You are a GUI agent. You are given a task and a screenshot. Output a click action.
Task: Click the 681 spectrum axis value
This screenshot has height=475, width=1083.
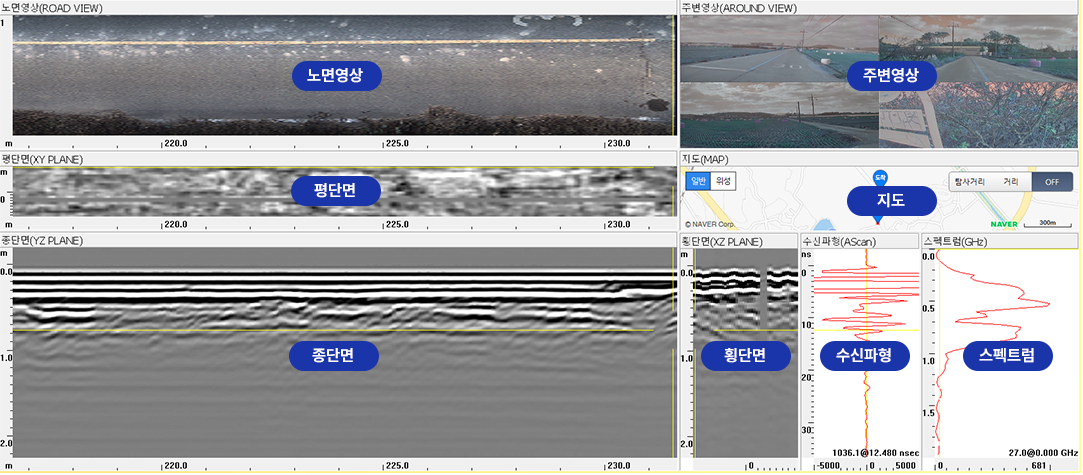pyautogui.click(x=1041, y=465)
